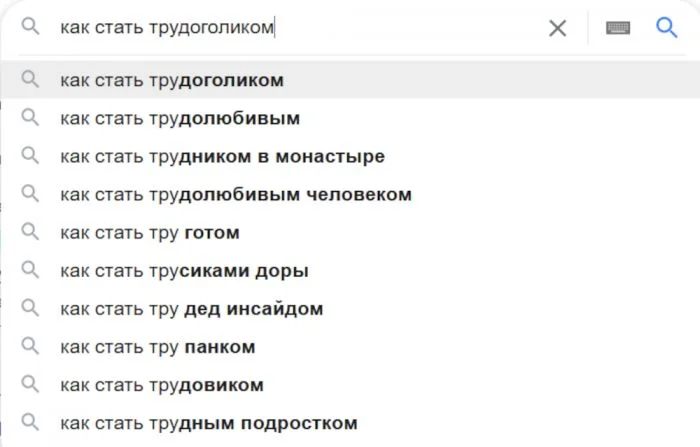
Task: Click magnifier icon beside 'трудным подростком'
Action: [x=30, y=422]
